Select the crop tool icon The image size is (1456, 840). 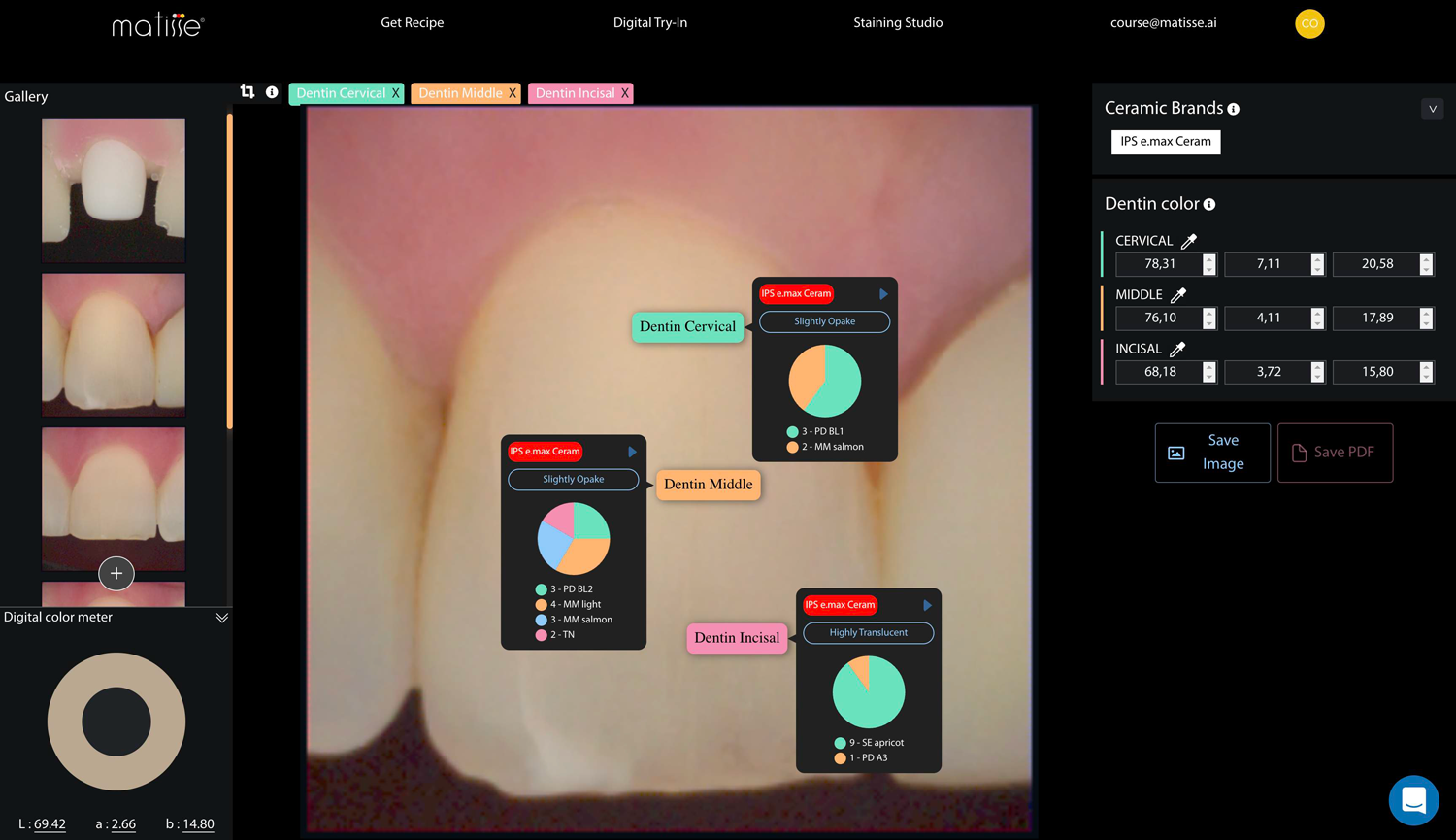pos(248,91)
